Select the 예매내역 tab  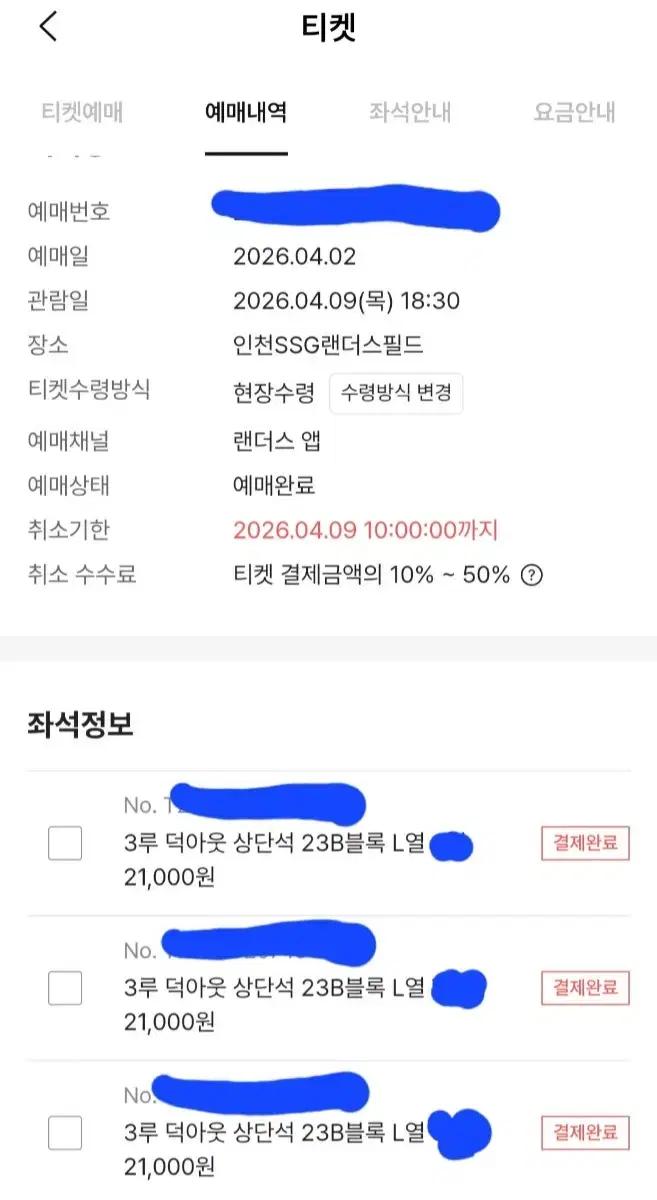pos(246,112)
